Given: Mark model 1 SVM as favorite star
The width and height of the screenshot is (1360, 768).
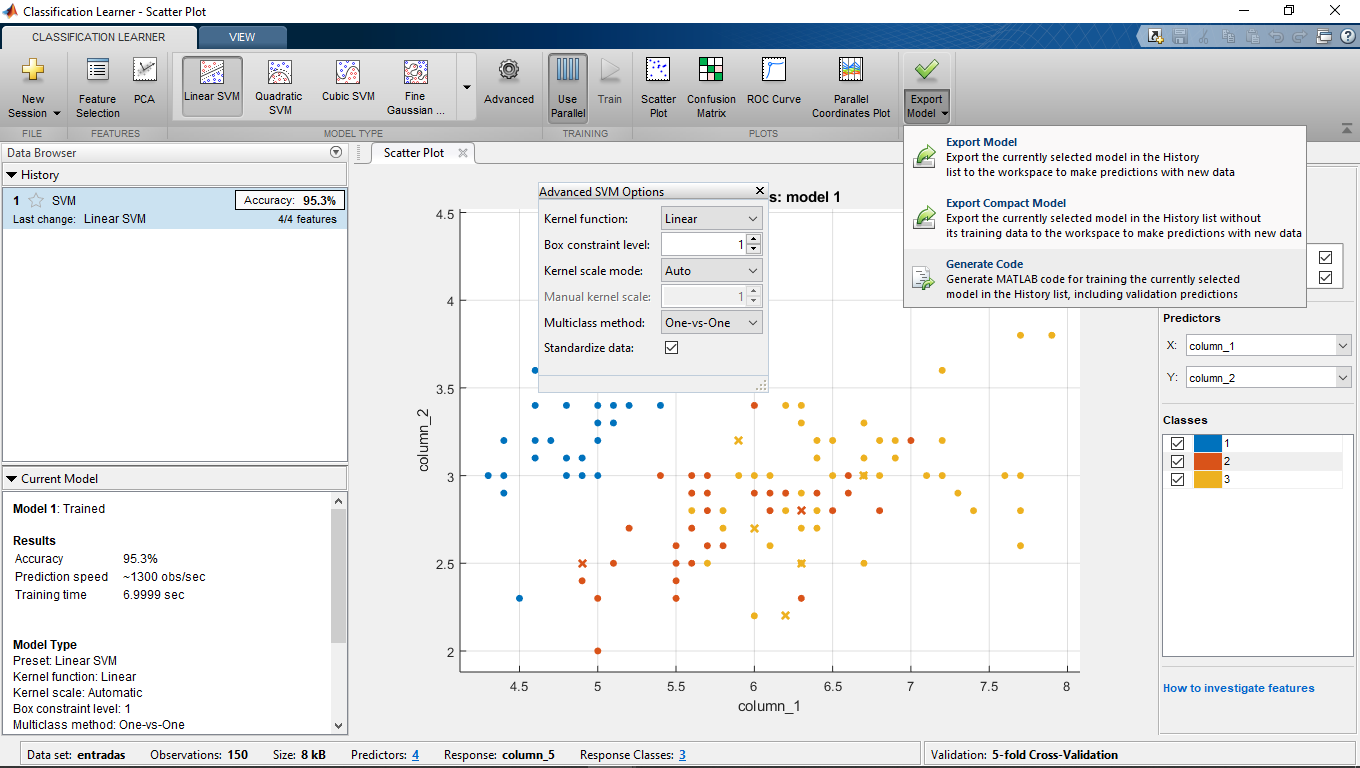Looking at the screenshot, I should pyautogui.click(x=36, y=200).
